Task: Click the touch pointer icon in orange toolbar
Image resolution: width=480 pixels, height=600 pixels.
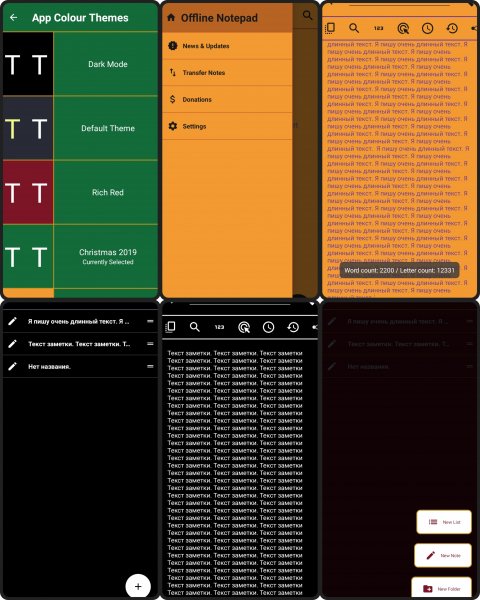Action: pyautogui.click(x=403, y=28)
